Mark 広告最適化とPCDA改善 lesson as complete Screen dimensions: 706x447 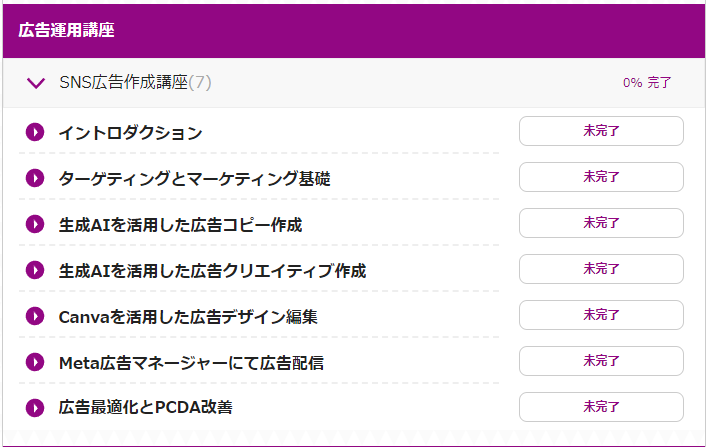(601, 407)
